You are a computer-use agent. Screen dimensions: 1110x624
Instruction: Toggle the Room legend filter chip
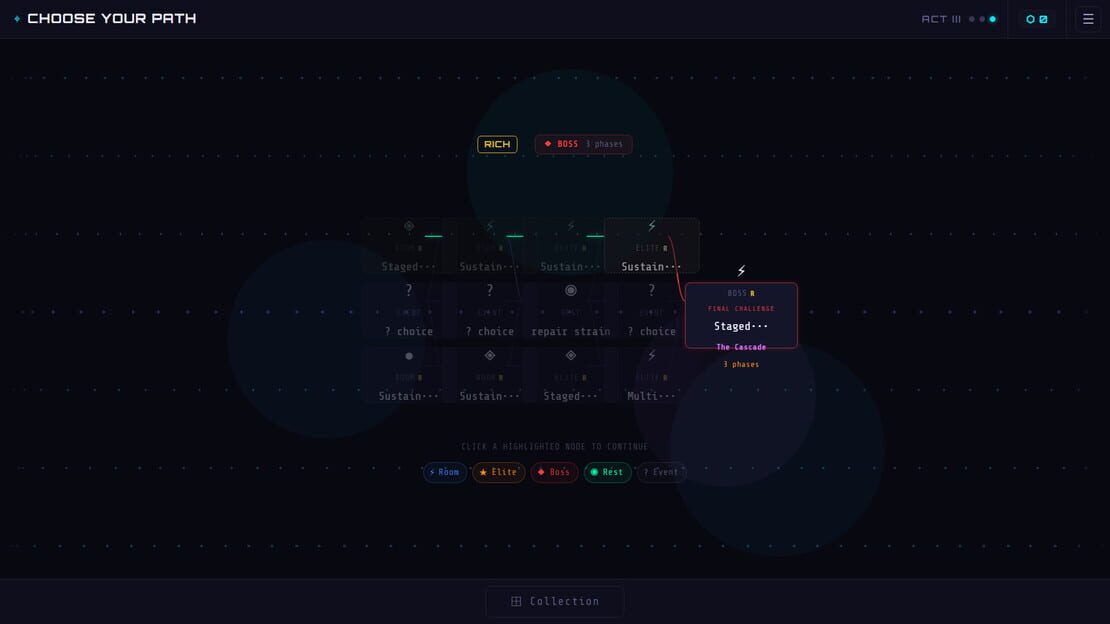(445, 472)
